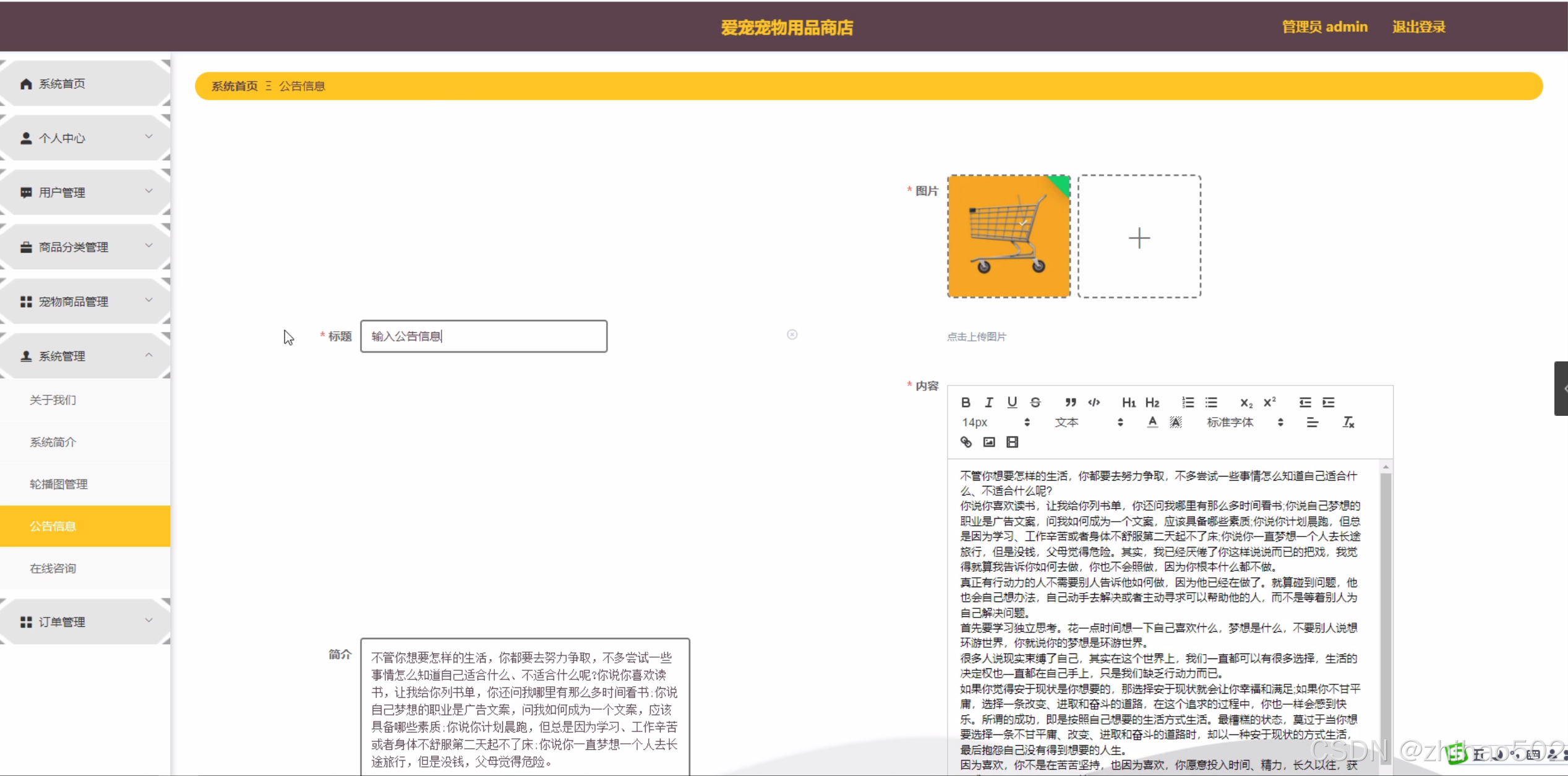Click the dark side tab at the right edge
Image resolution: width=1568 pixels, height=776 pixels.
click(x=1561, y=389)
